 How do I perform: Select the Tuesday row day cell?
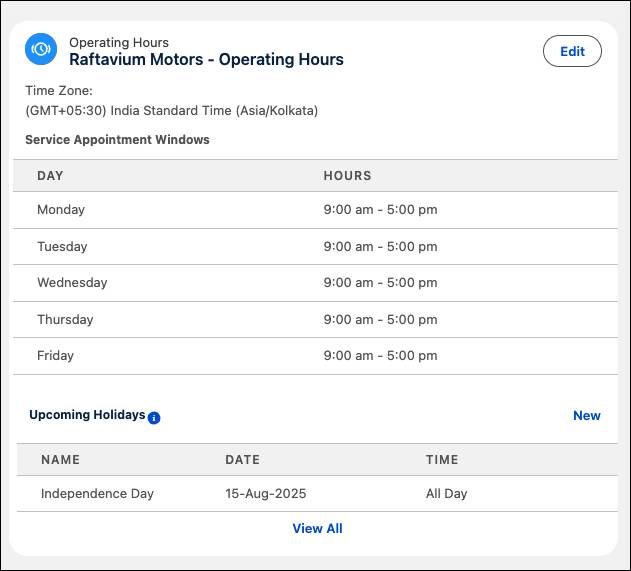[x=62, y=247]
